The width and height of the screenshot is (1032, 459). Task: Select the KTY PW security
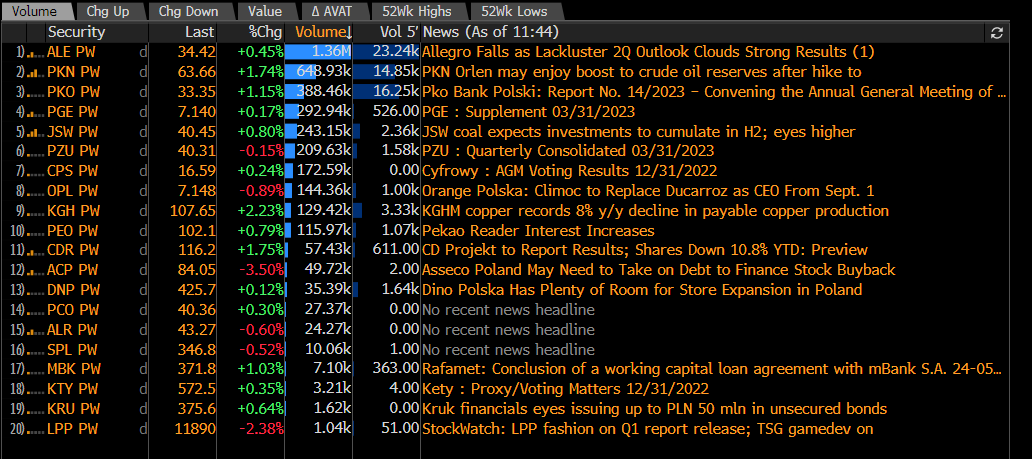(x=73, y=389)
